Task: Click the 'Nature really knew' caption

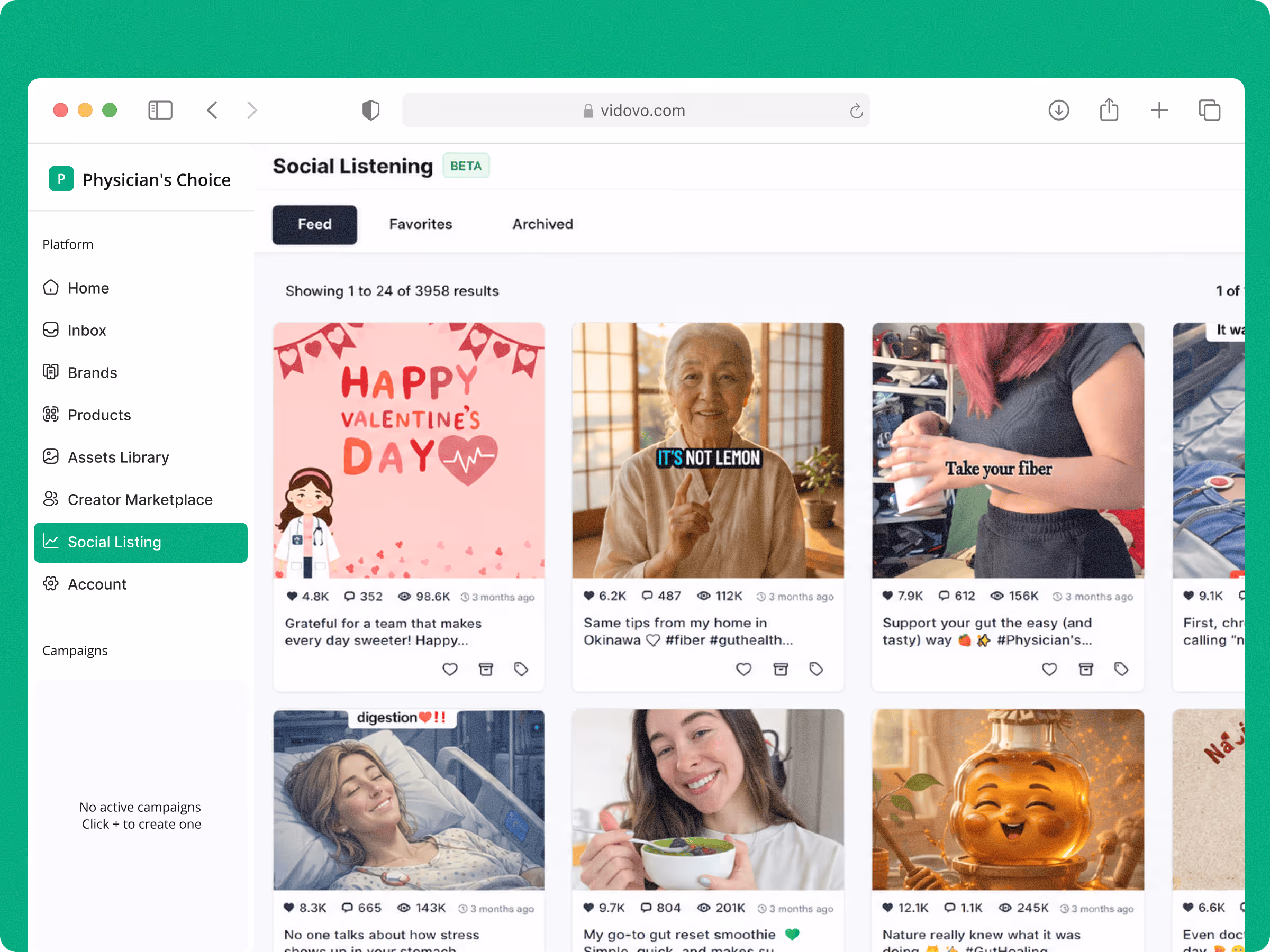Action: click(982, 940)
